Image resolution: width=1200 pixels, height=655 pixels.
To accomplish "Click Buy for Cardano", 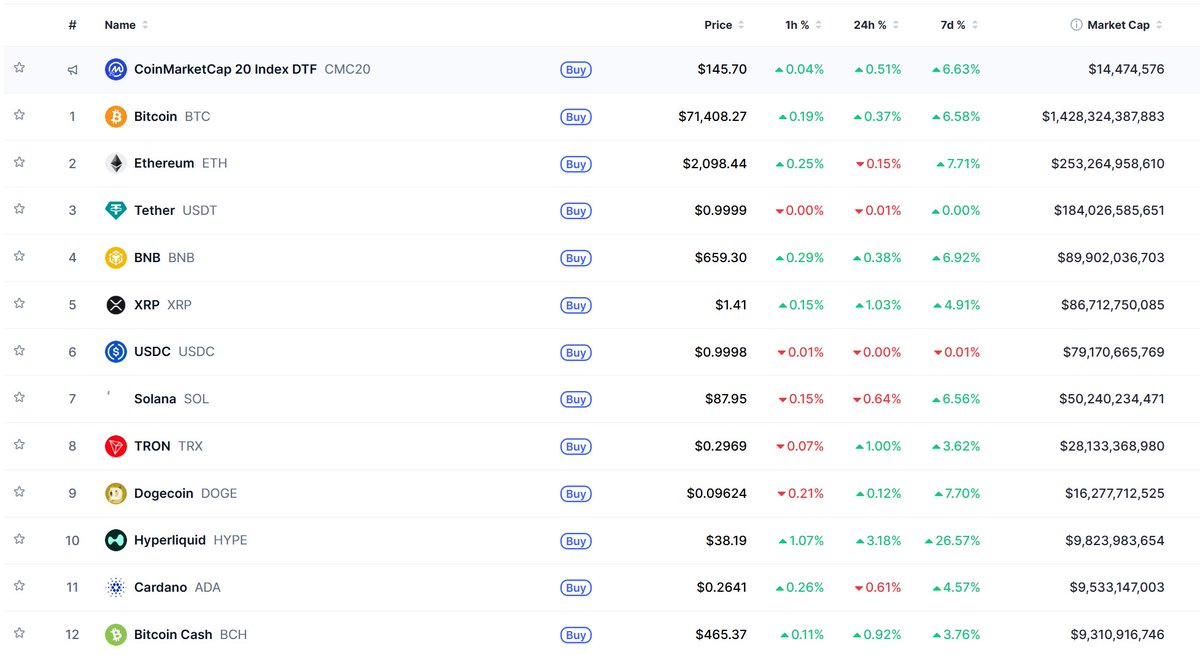I will [x=576, y=587].
